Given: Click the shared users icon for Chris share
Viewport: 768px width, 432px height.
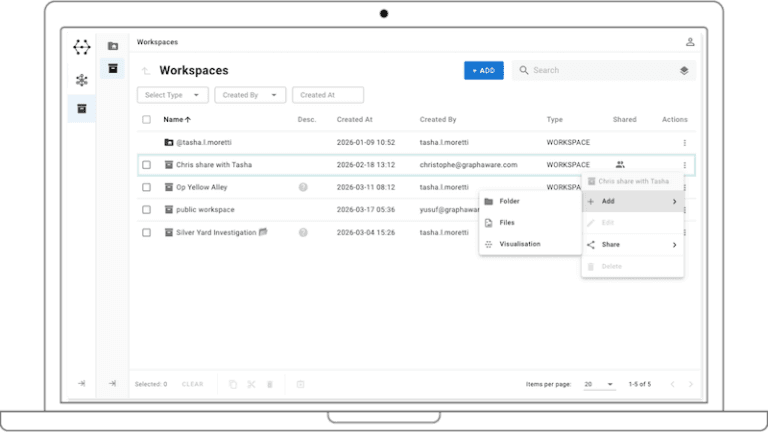Looking at the screenshot, I should click(x=620, y=164).
